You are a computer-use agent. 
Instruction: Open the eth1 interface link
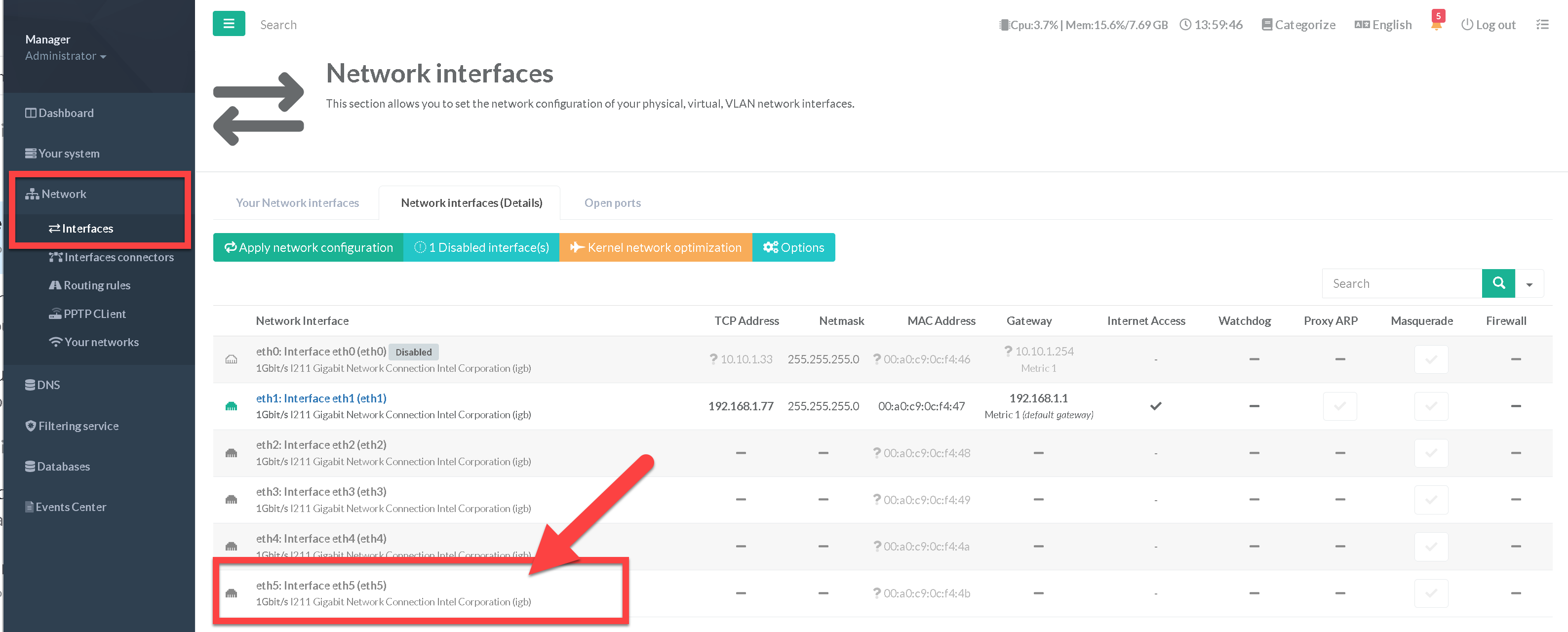(321, 398)
